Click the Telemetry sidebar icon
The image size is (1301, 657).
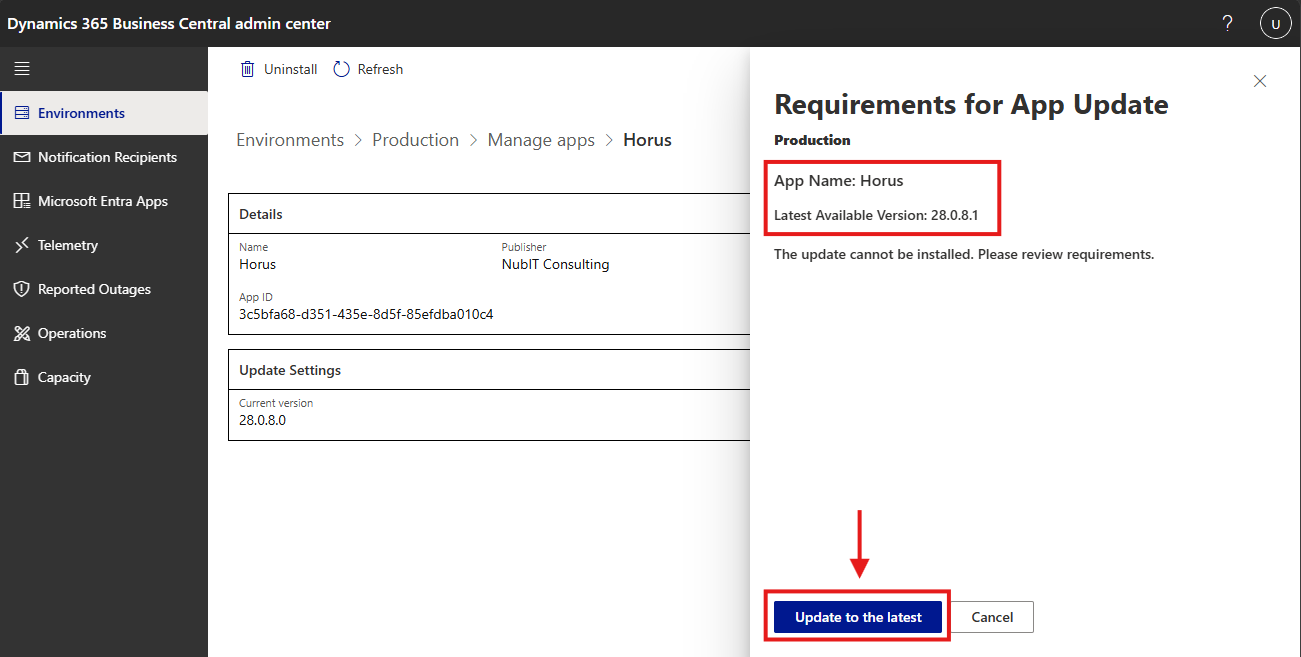click(x=22, y=245)
